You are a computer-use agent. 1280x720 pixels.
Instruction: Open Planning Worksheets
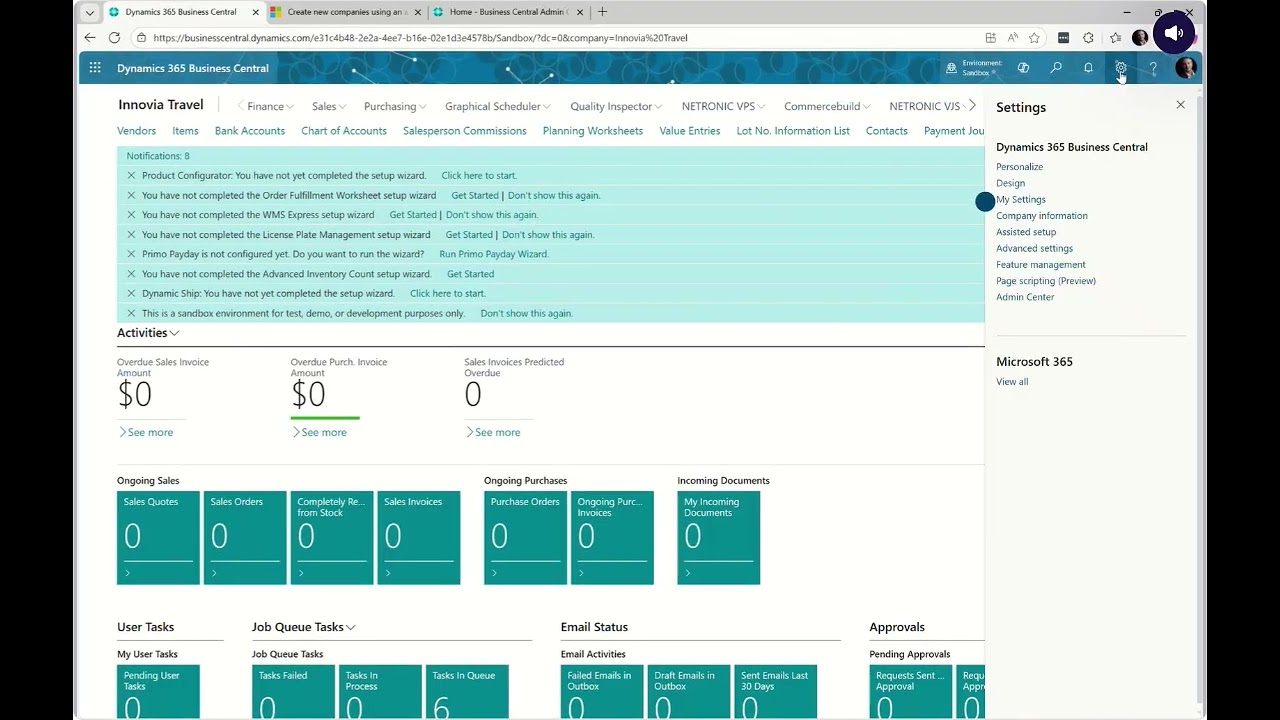[593, 131]
